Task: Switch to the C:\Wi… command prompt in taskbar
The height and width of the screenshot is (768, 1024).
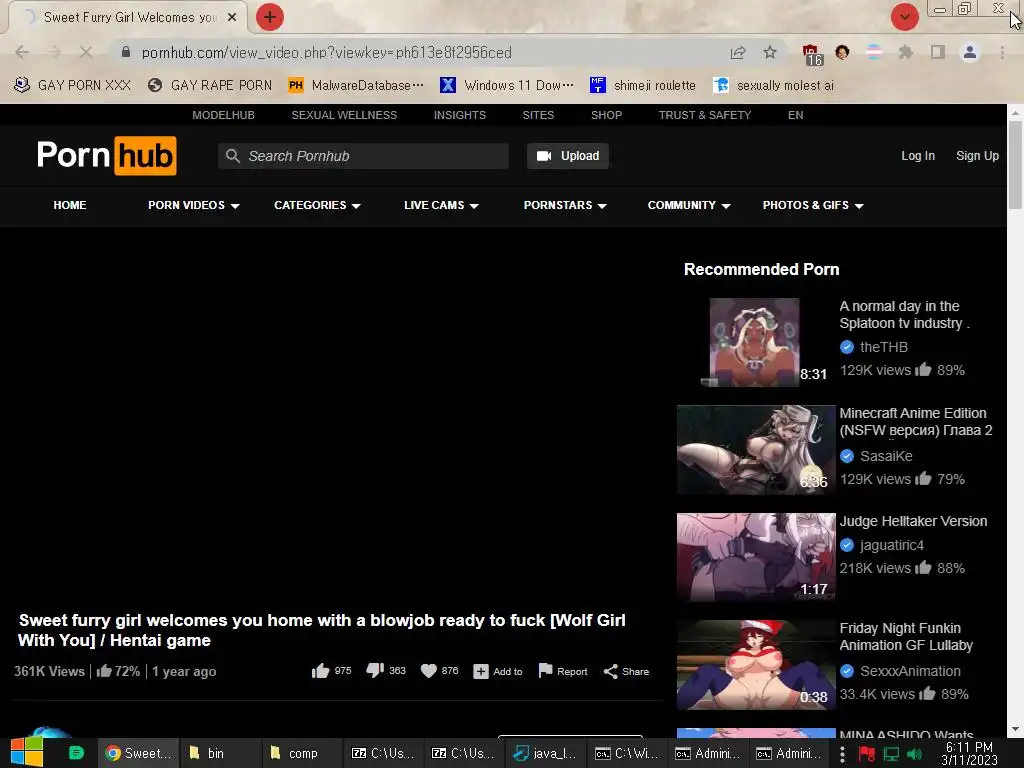Action: coord(626,753)
